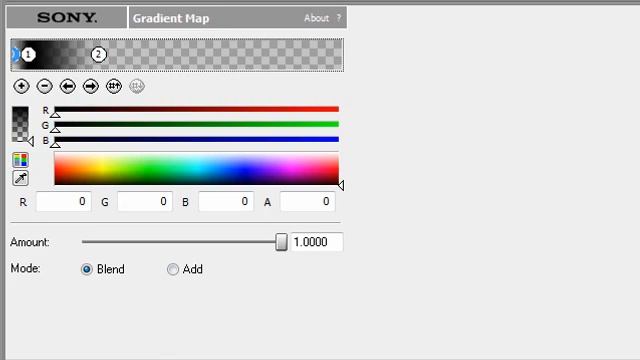Activate the eyedropper color picker

tap(20, 178)
